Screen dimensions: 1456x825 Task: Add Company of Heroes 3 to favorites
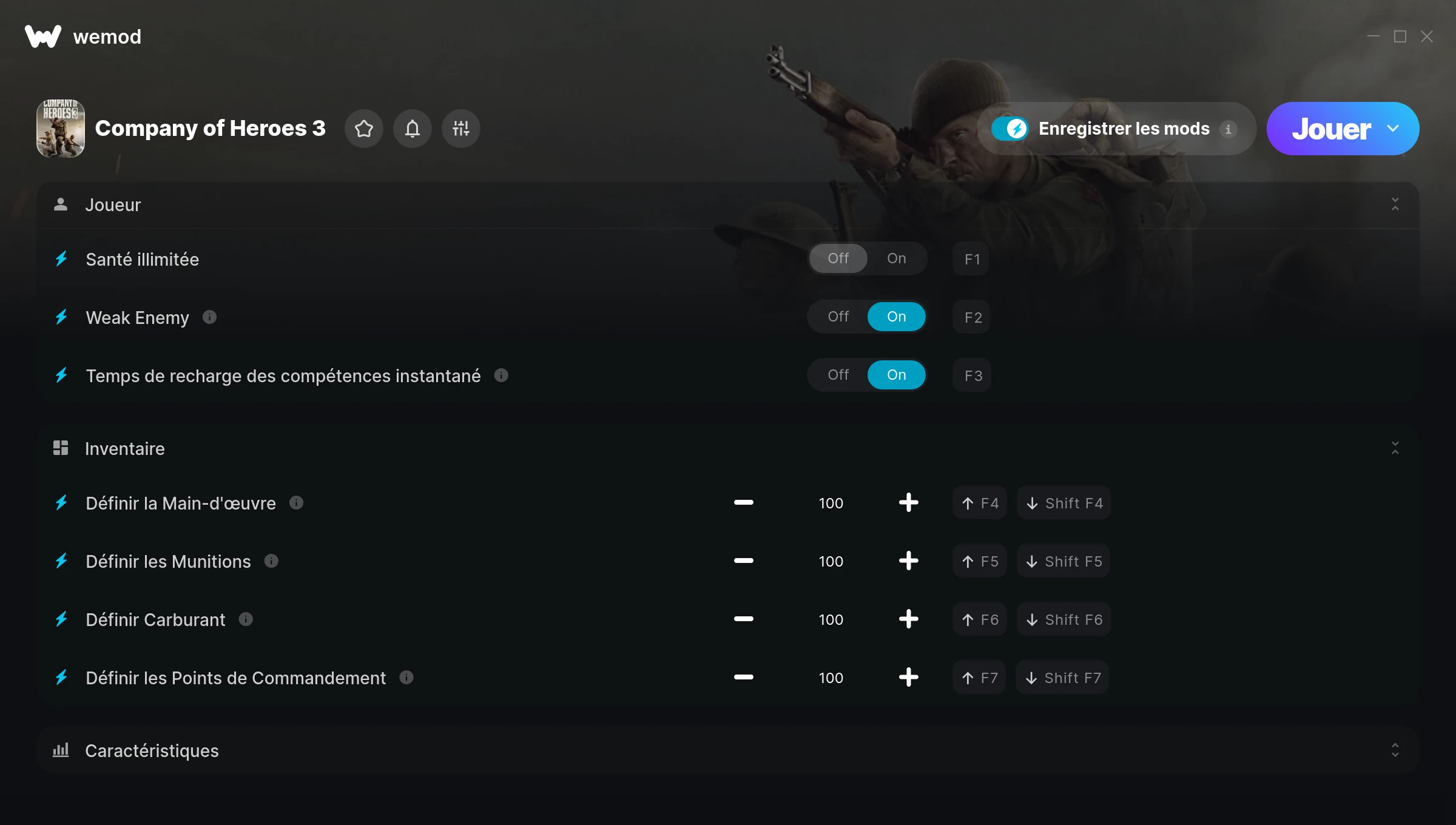coord(364,129)
